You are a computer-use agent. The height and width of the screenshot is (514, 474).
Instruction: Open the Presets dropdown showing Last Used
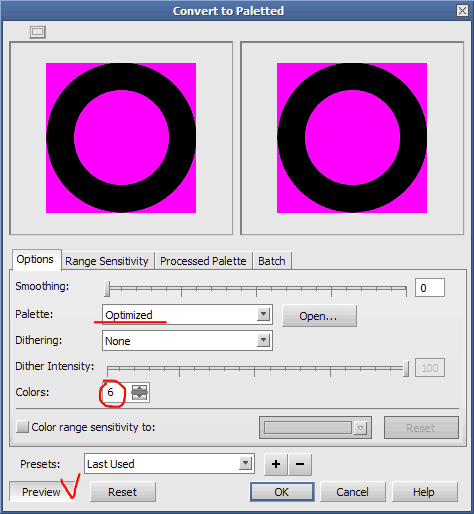169,463
